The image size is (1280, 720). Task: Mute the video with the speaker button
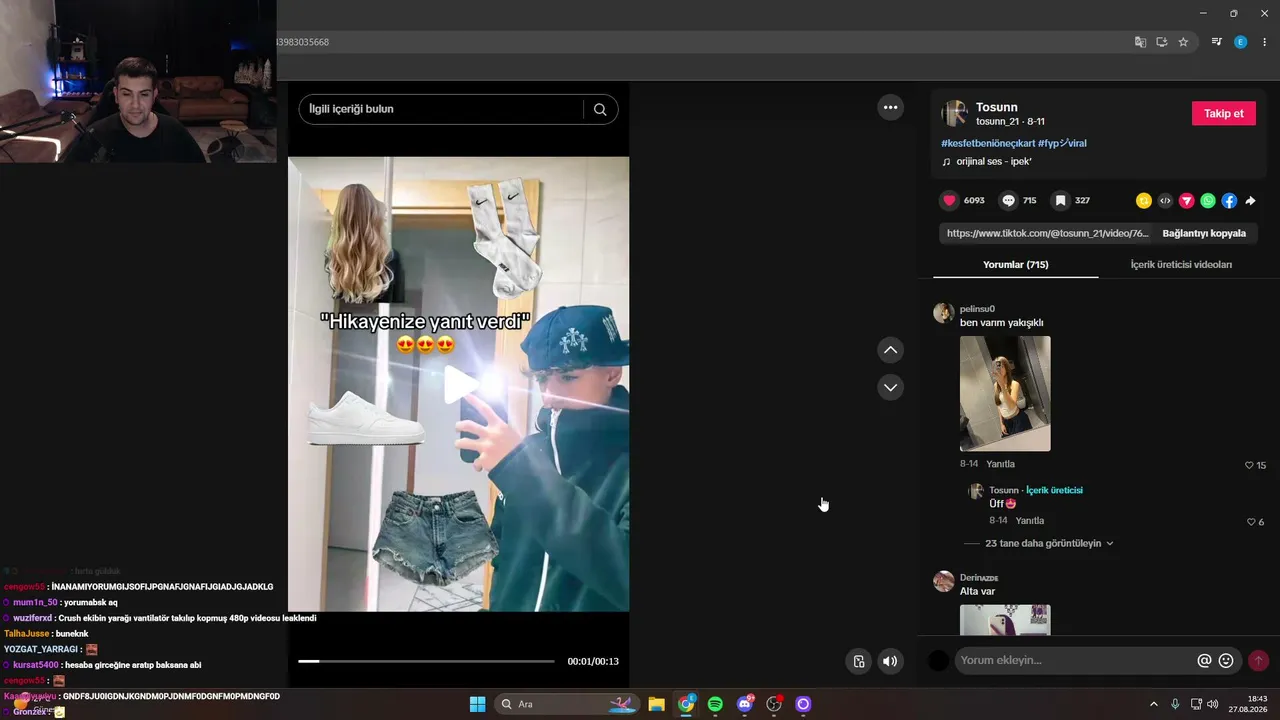[889, 661]
